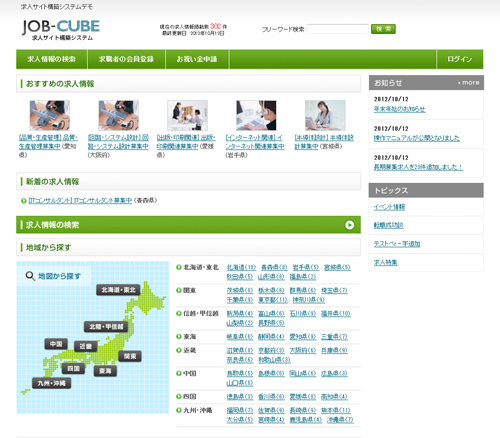The image size is (500, 438).
Task: Open the お祝い金申請 menu tab
Action: (197, 59)
